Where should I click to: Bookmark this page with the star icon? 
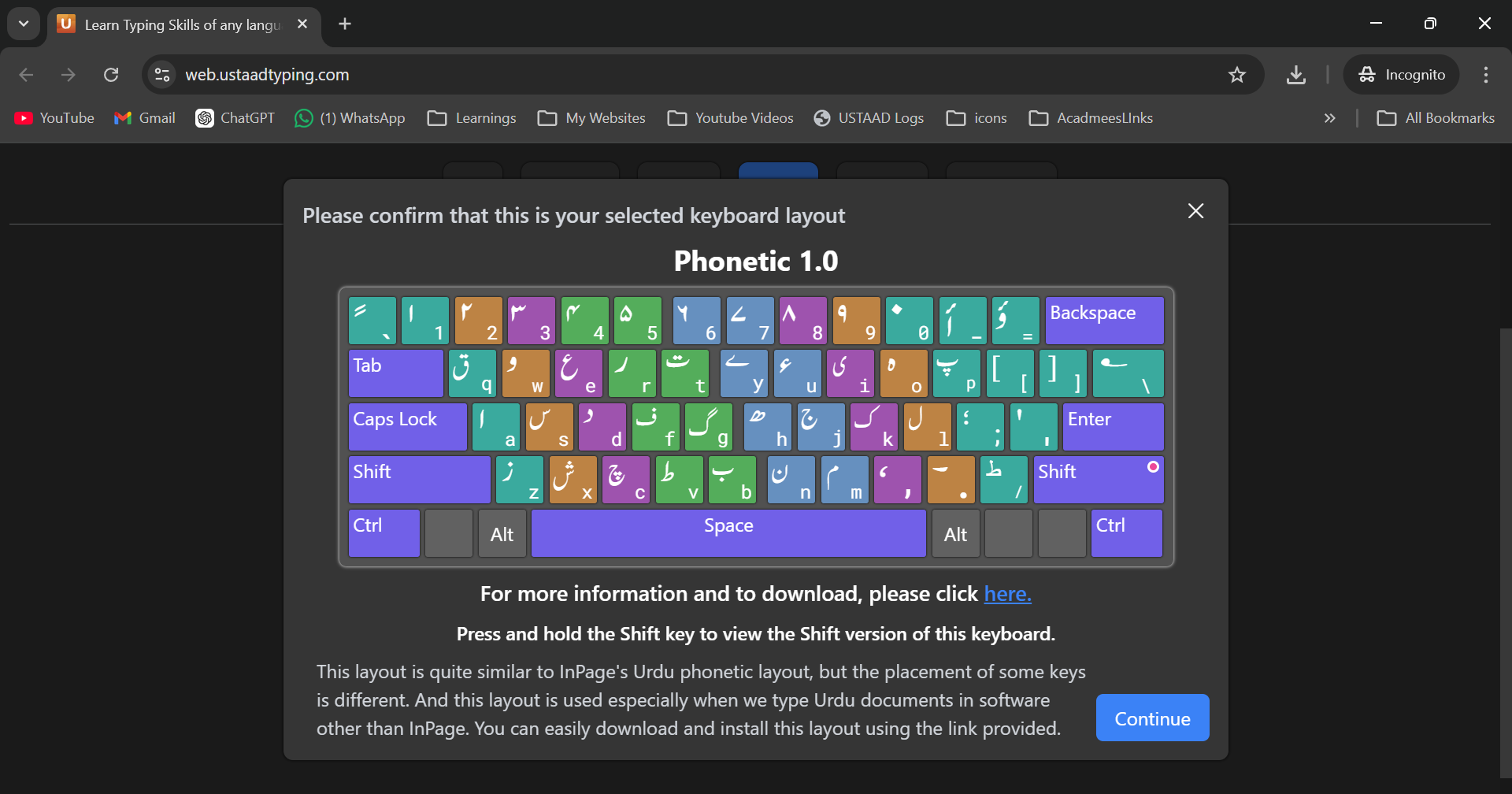(x=1237, y=75)
